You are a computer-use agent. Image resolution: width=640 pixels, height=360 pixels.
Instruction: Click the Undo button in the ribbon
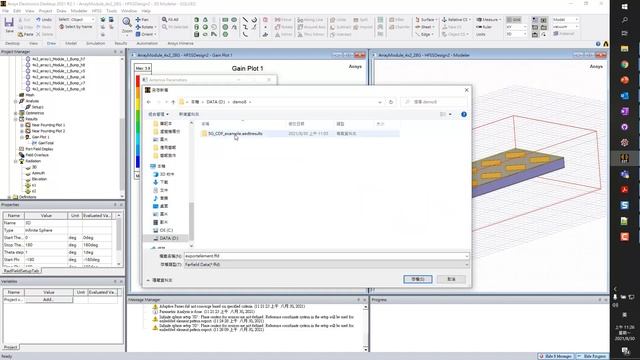(44, 20)
